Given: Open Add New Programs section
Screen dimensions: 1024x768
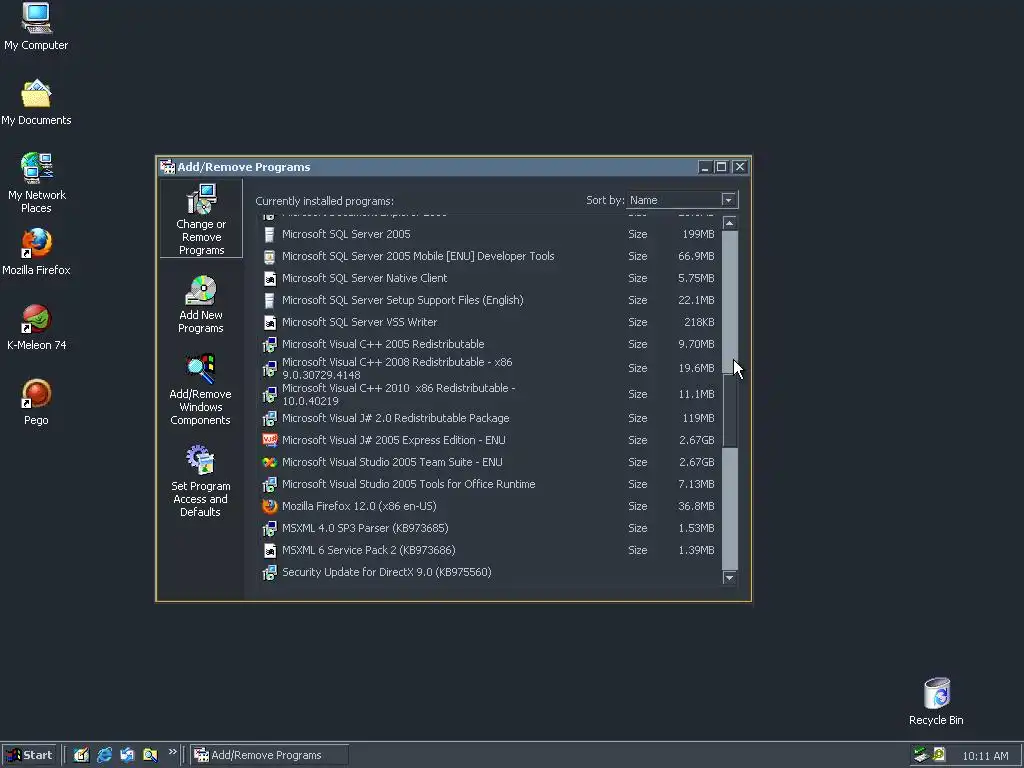Looking at the screenshot, I should 201,304.
